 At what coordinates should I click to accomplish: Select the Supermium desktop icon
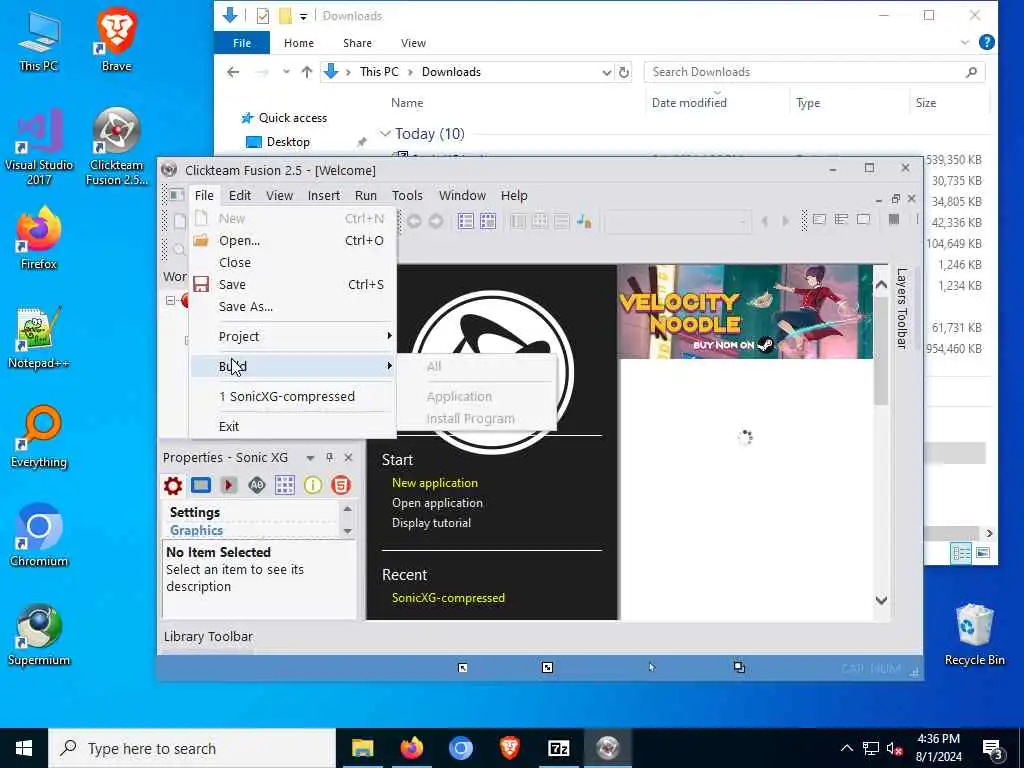39,635
